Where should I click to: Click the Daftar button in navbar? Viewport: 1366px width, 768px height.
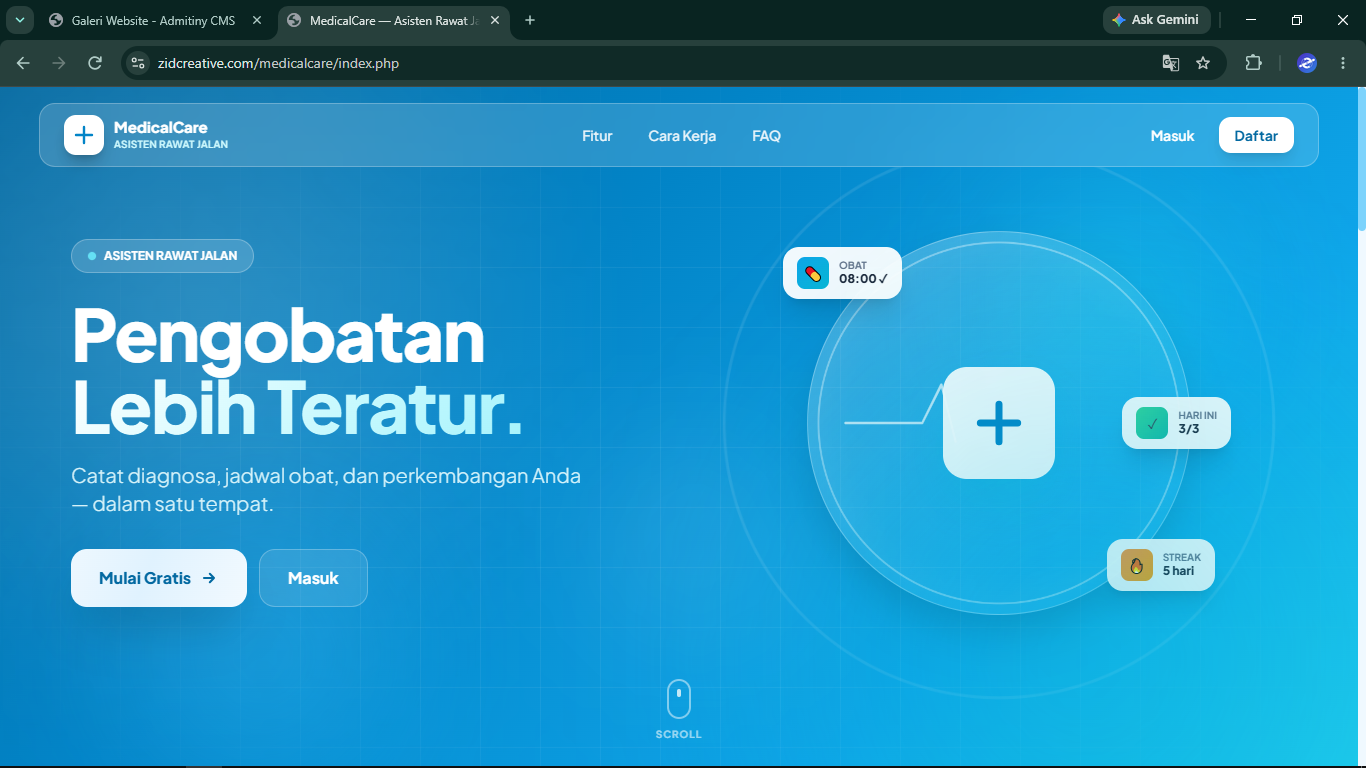(x=1256, y=136)
